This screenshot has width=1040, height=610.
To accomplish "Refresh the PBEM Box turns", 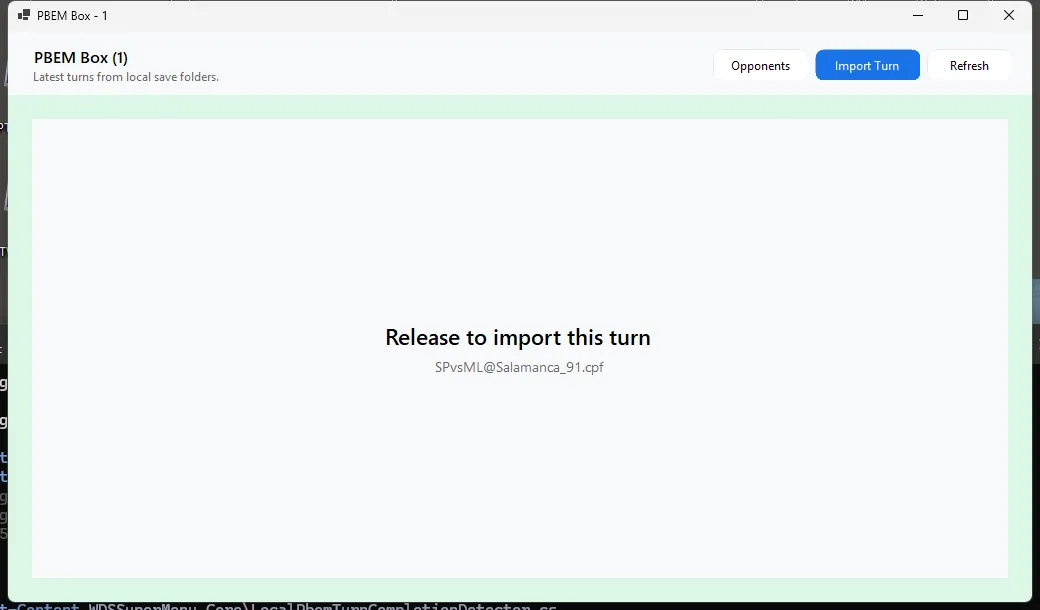I will [x=969, y=65].
